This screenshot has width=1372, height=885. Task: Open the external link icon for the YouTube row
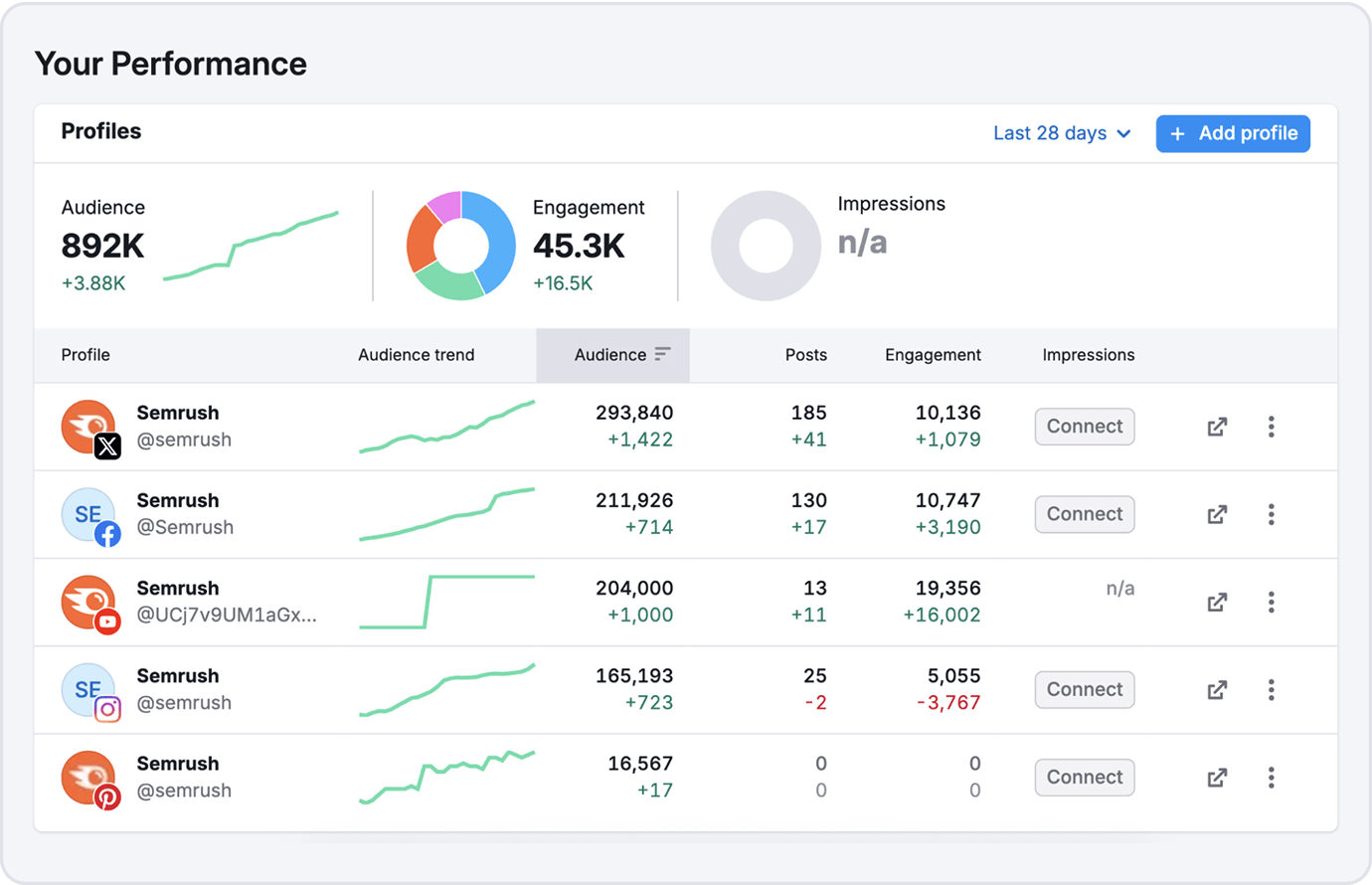point(1216,602)
